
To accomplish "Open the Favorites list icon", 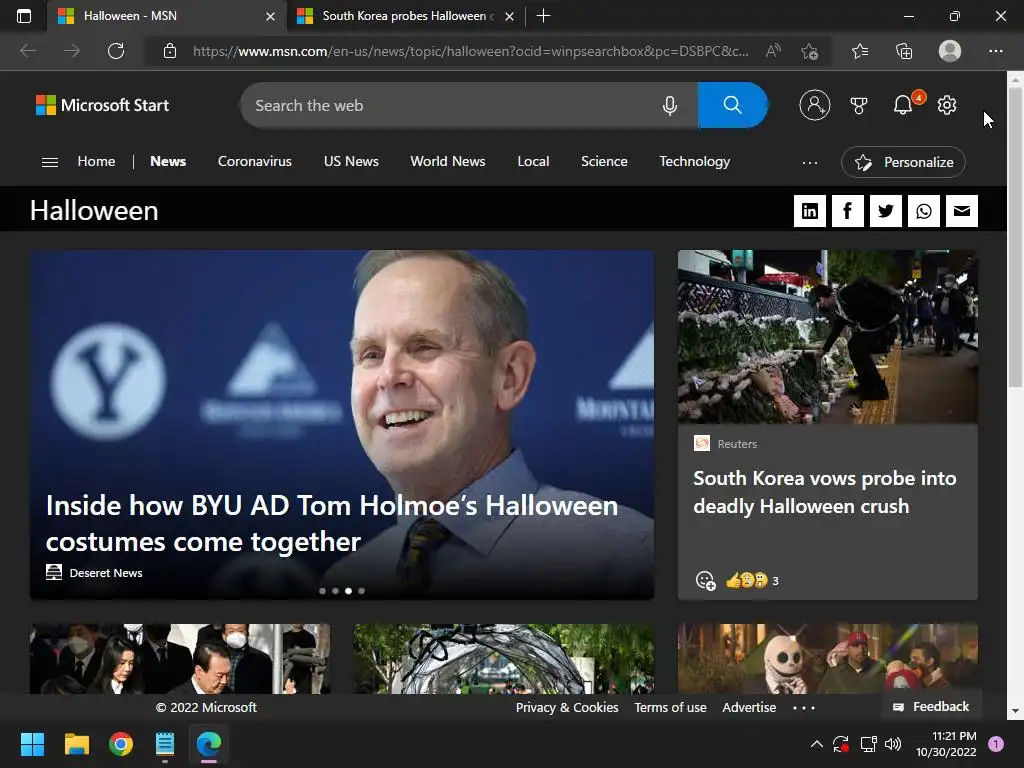I will (860, 51).
